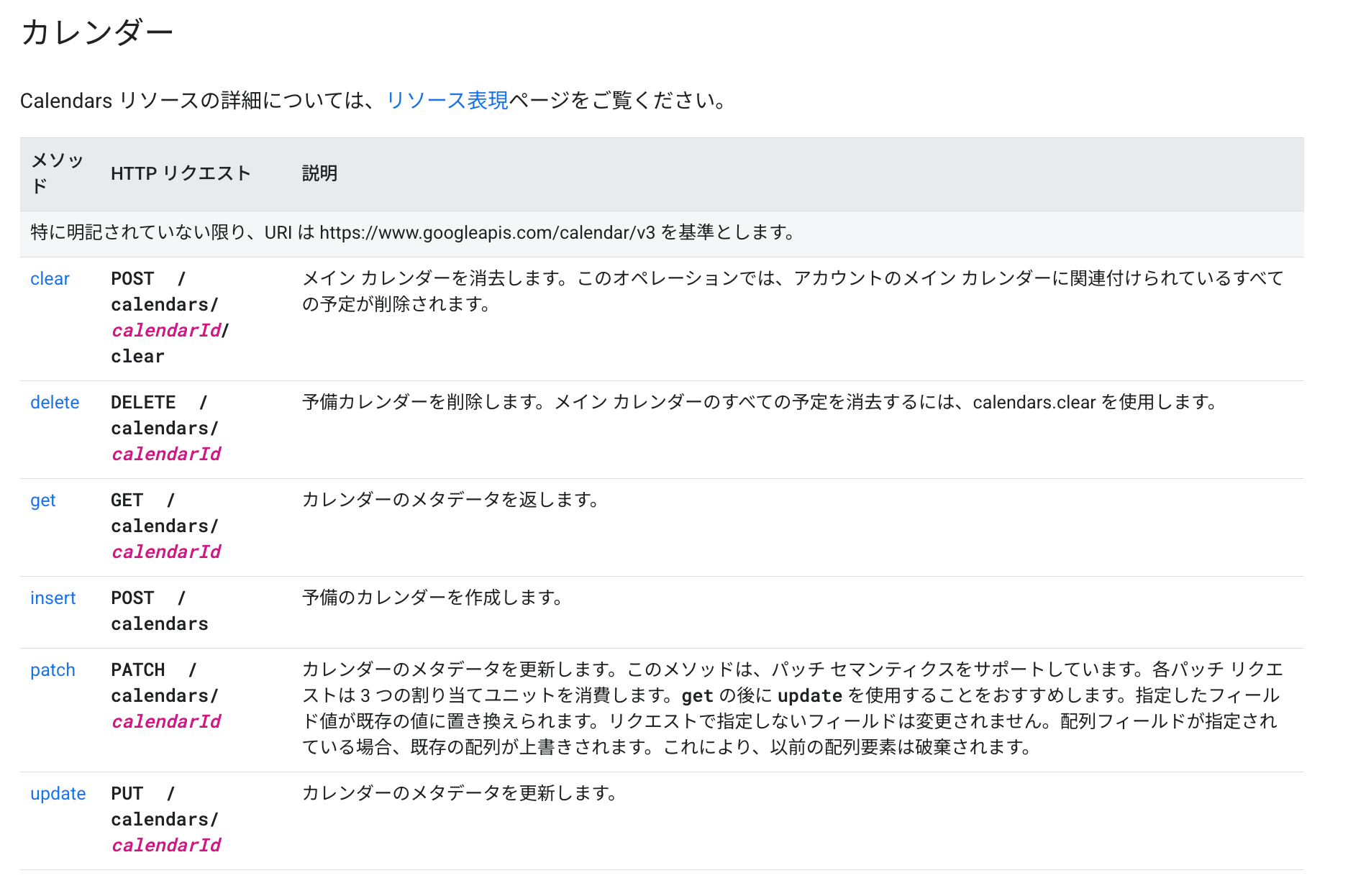Click the PATCH /calendars/calendarId request code
Screen dimensions: 1348x896
click(166, 696)
